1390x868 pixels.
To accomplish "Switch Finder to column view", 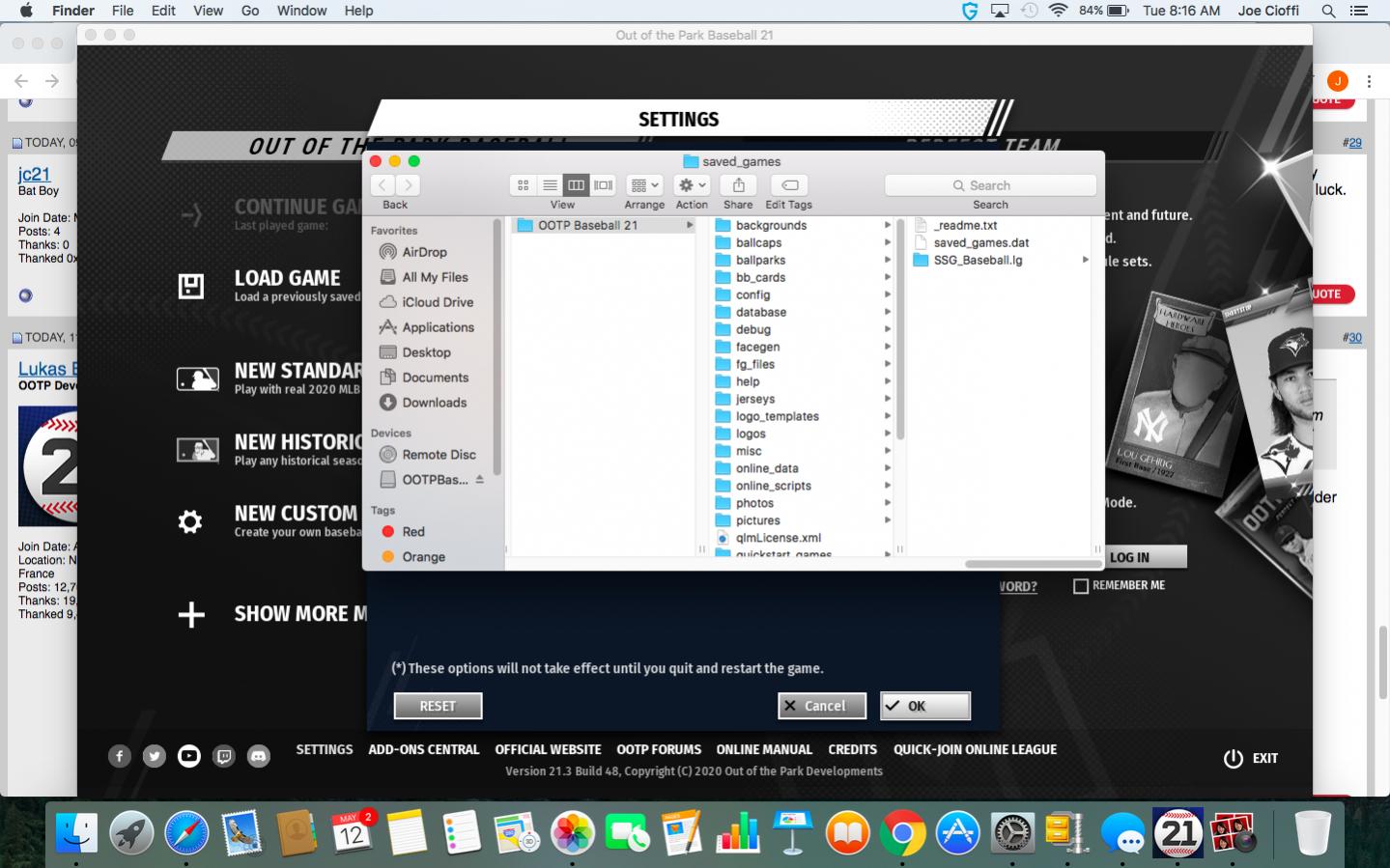I will pos(576,185).
